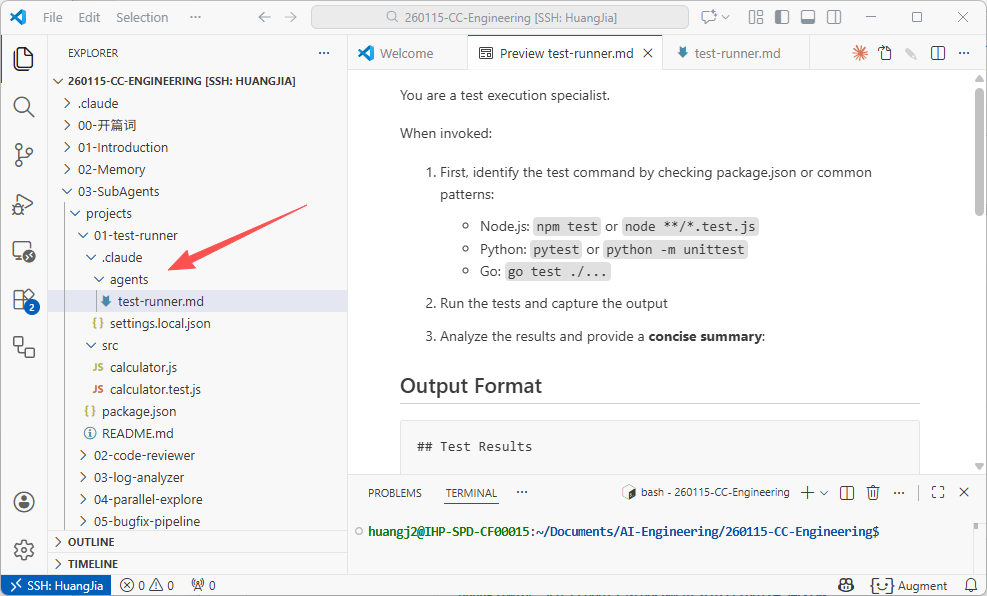
Task: Open the Extensions view in activity bar
Action: pos(23,299)
